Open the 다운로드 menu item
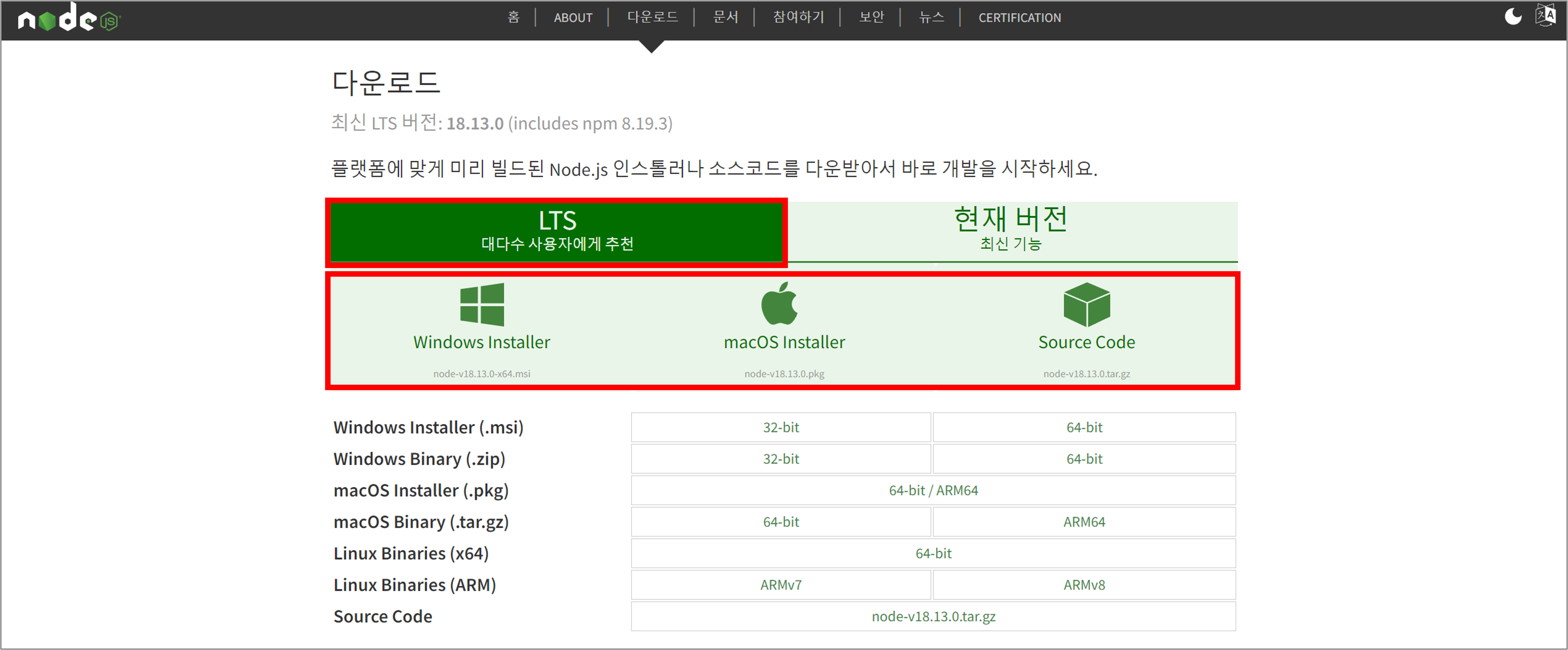The width and height of the screenshot is (1568, 650). [x=653, y=18]
